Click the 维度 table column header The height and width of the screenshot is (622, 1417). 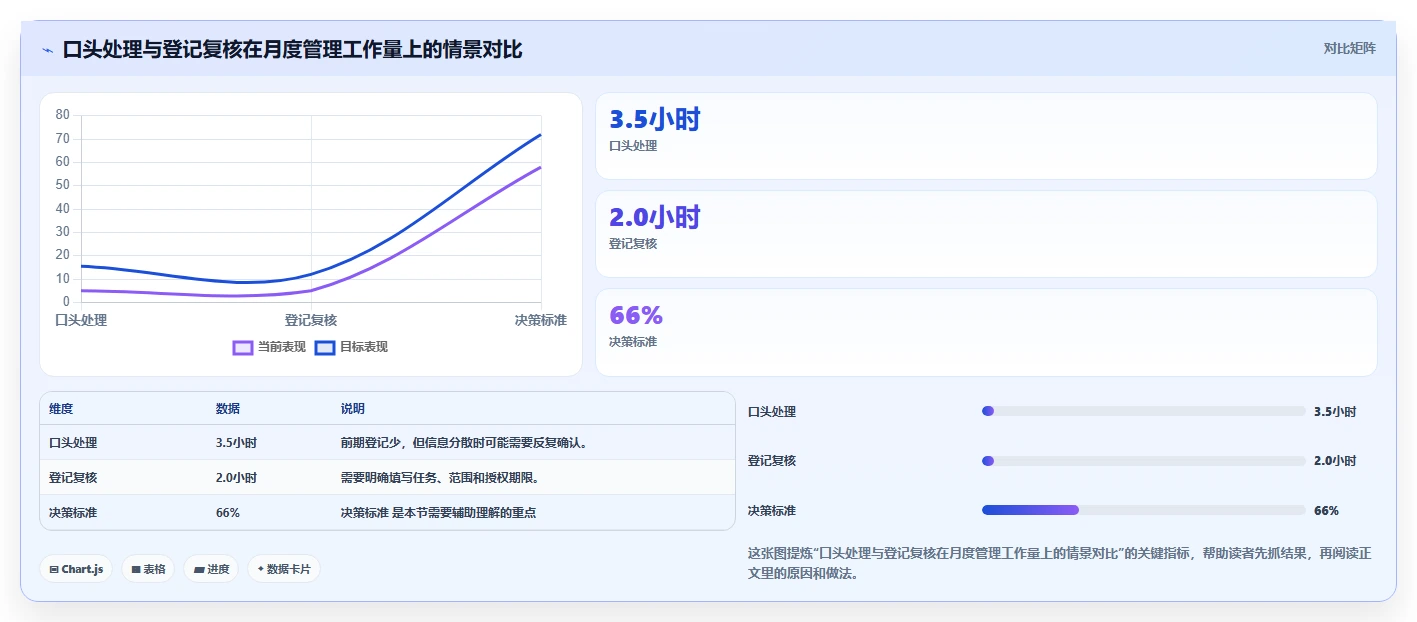pos(61,409)
